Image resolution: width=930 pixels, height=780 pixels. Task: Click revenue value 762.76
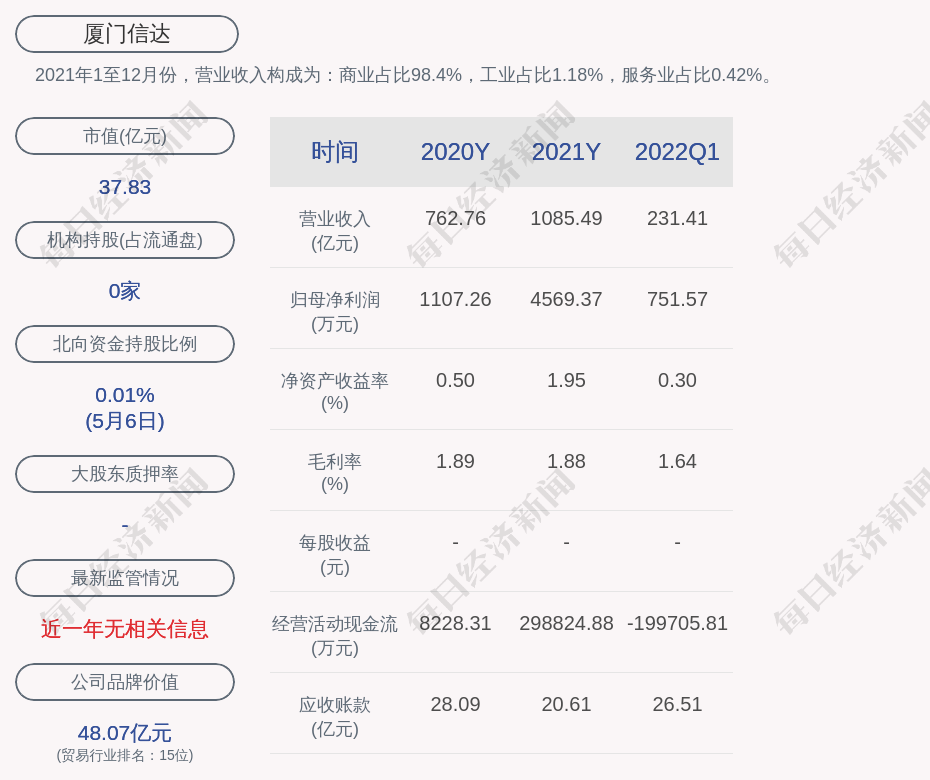pos(455,218)
